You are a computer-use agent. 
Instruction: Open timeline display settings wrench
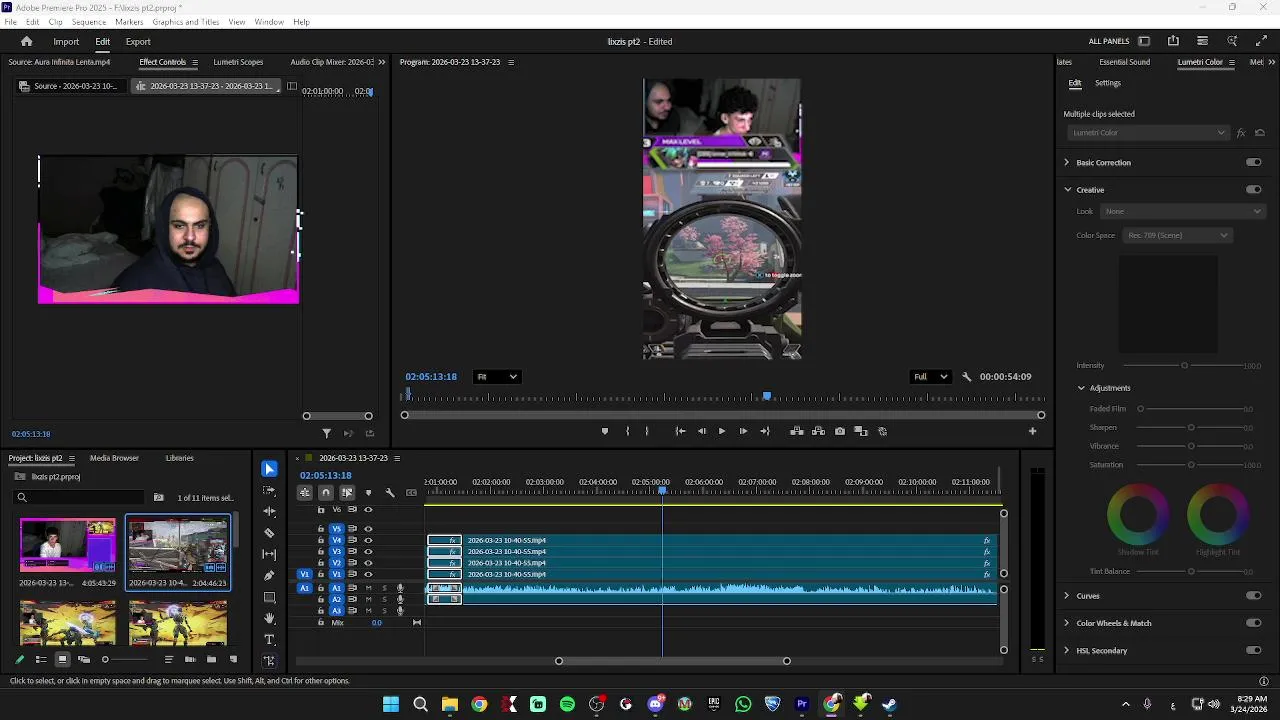coord(390,492)
